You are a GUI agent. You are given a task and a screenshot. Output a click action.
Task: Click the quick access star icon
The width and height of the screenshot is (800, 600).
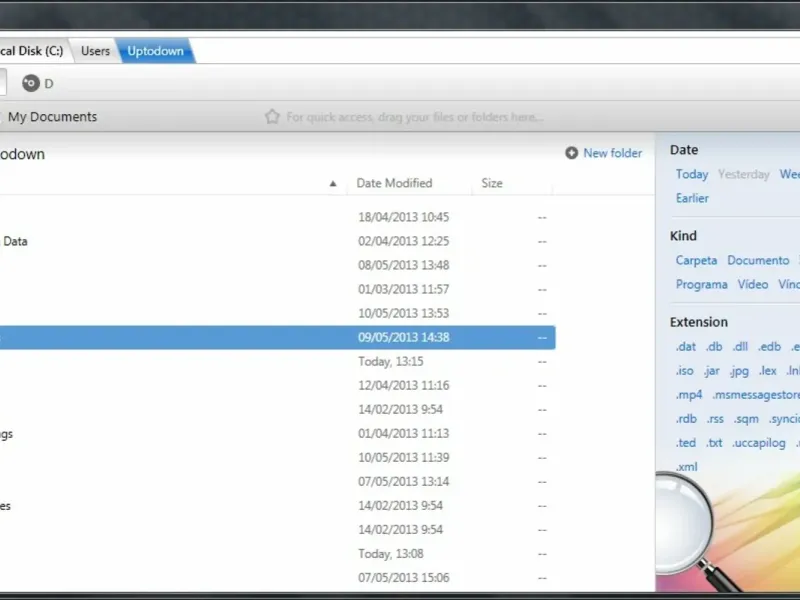272,117
